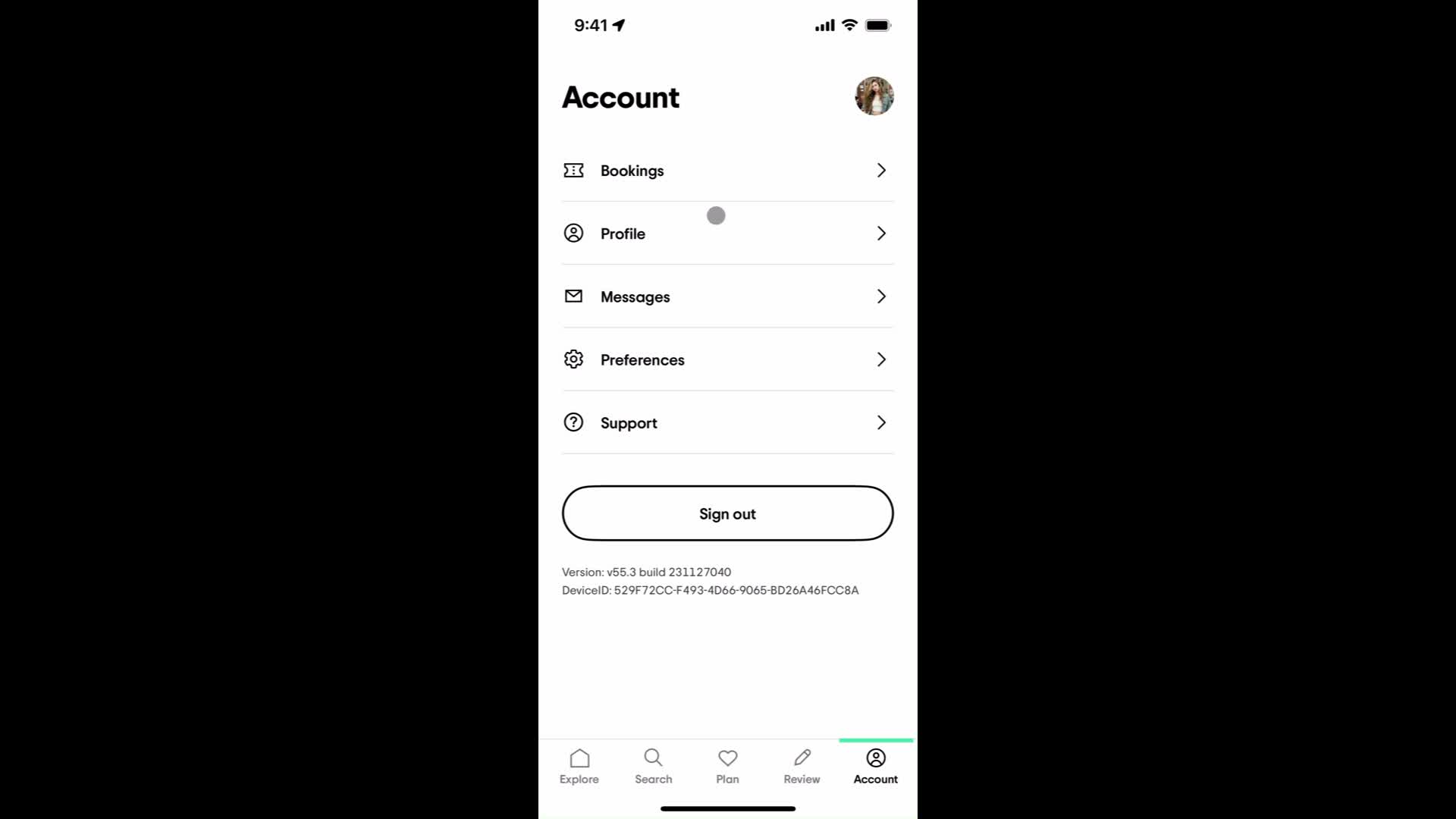View the DeviceID information text

[x=711, y=590]
